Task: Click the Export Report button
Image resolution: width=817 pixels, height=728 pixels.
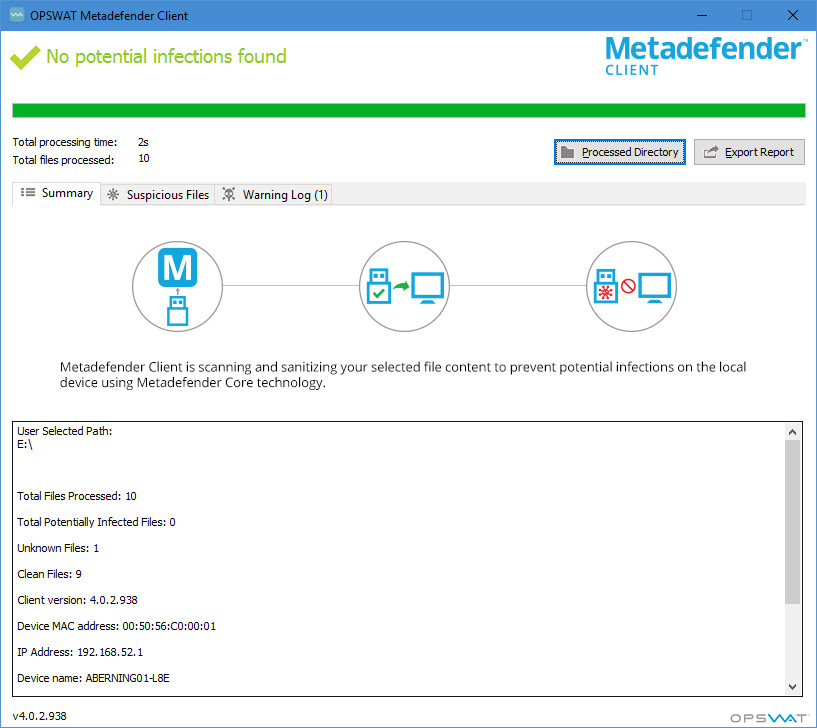Action: pos(749,152)
